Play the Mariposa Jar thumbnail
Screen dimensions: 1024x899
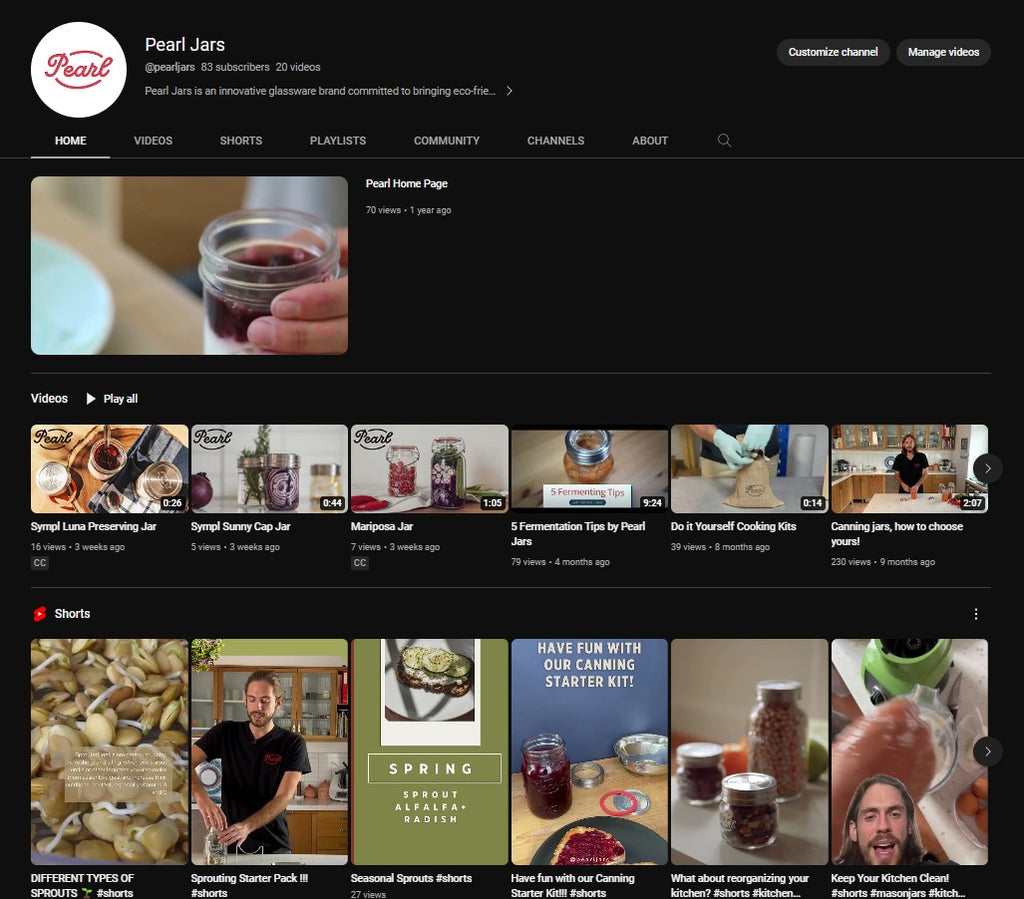(x=429, y=469)
